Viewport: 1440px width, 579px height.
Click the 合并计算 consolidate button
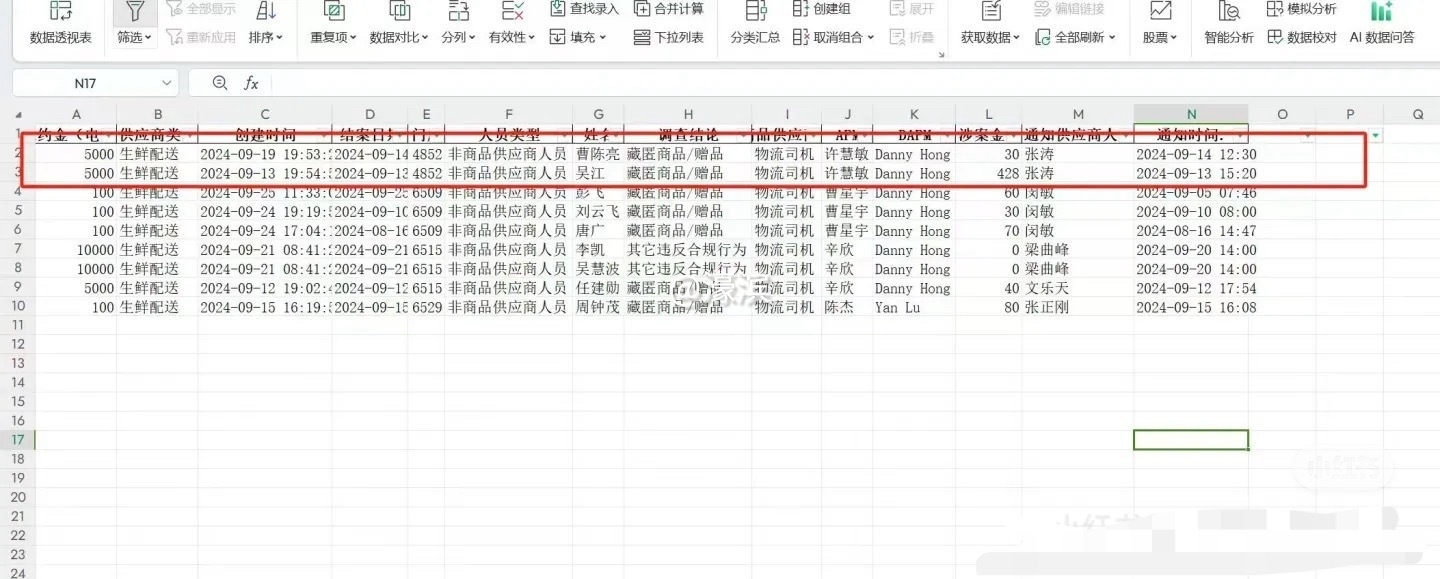[668, 9]
